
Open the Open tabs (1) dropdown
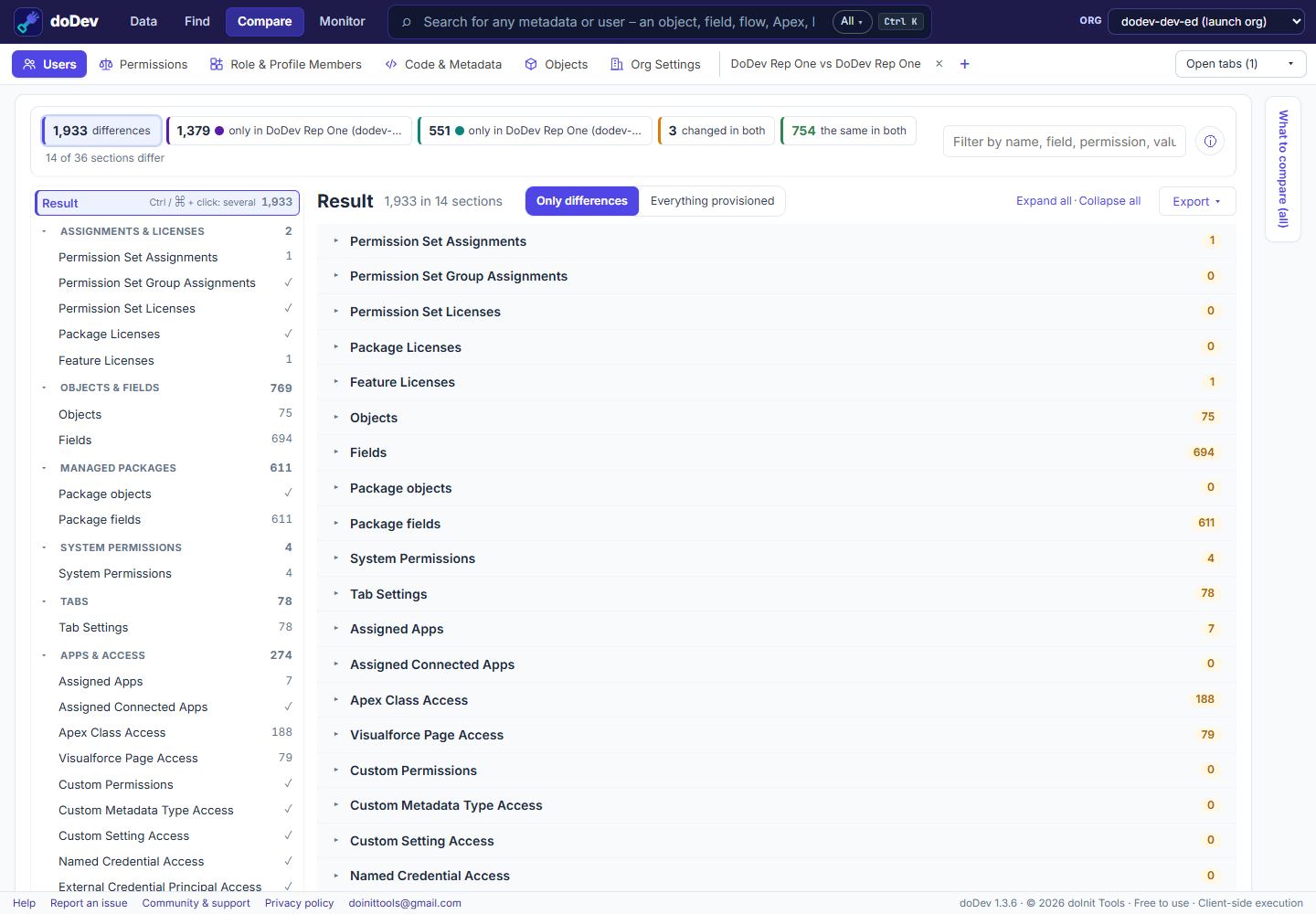pos(1240,64)
